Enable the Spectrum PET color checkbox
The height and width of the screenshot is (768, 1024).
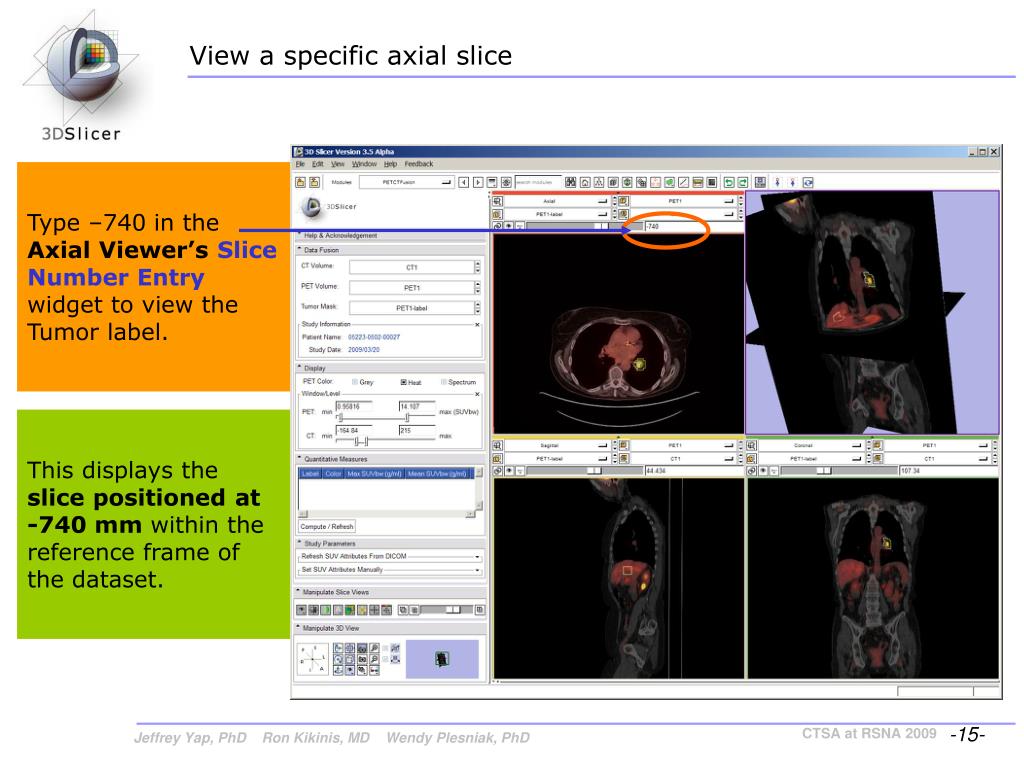pyautogui.click(x=444, y=382)
